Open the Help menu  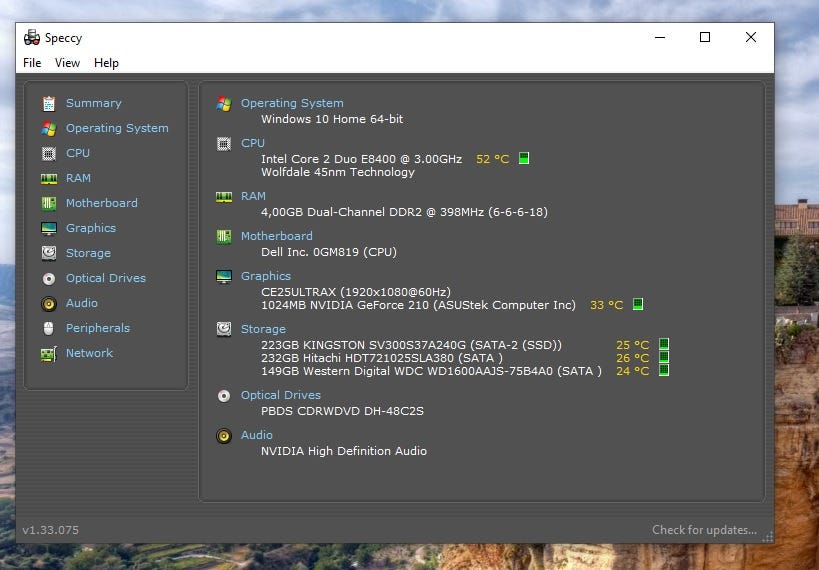click(x=106, y=63)
